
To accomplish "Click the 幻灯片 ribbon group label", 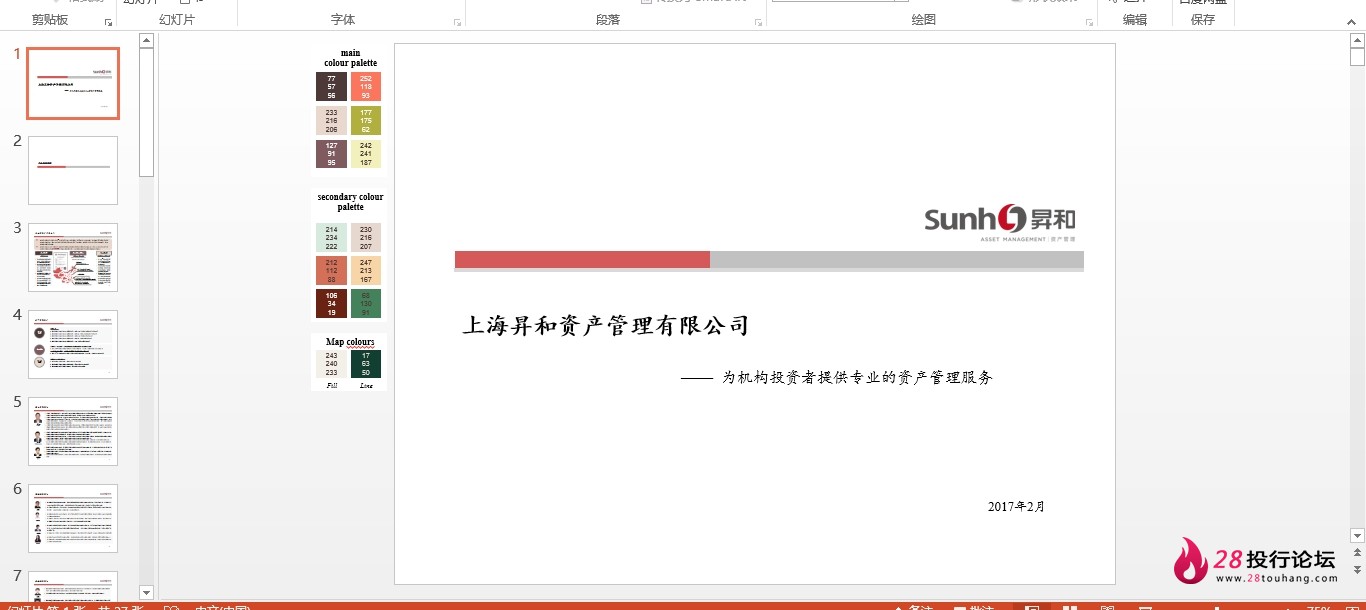I will pos(177,20).
